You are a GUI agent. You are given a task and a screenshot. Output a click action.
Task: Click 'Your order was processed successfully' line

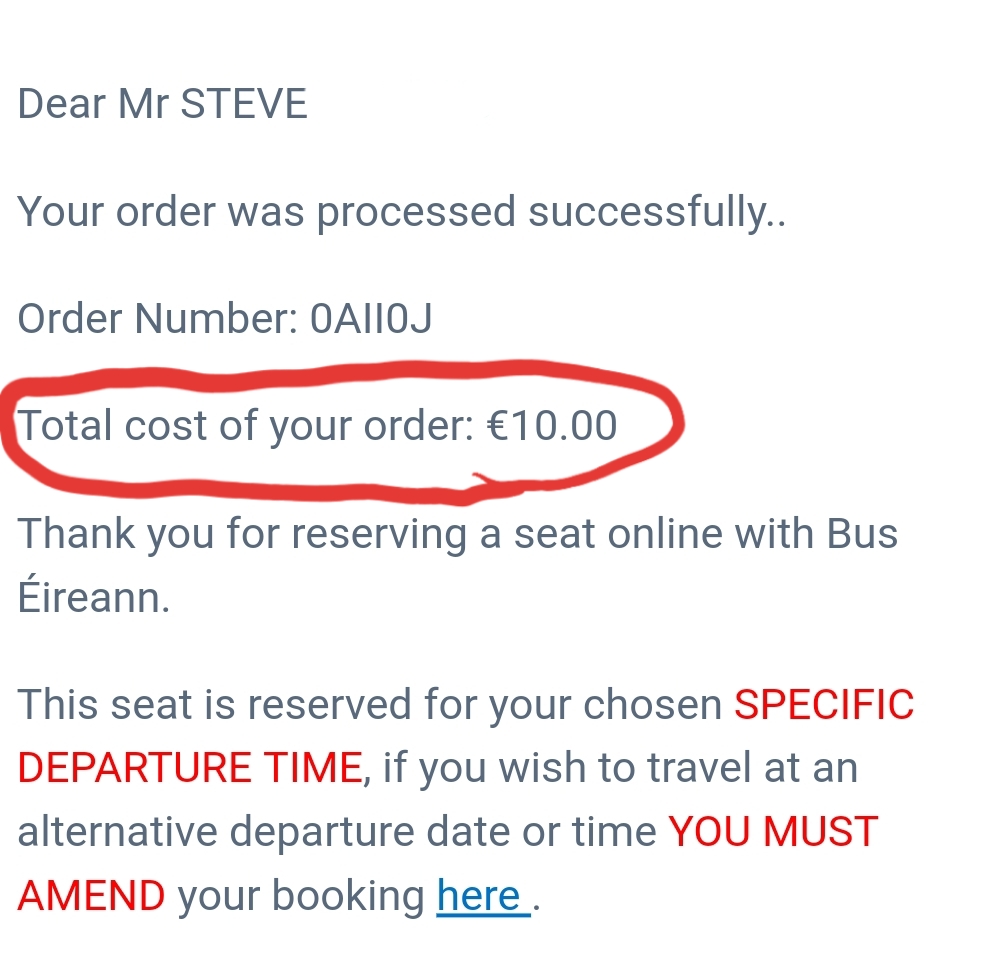(x=400, y=212)
